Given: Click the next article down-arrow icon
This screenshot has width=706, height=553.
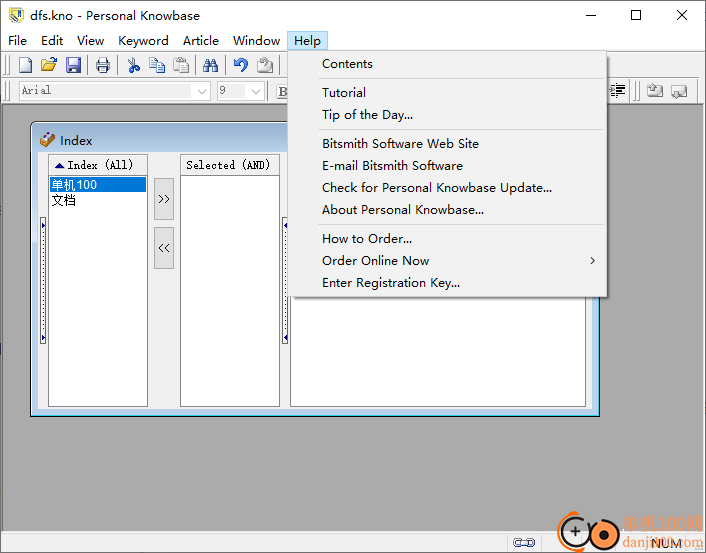Looking at the screenshot, I should [x=679, y=91].
